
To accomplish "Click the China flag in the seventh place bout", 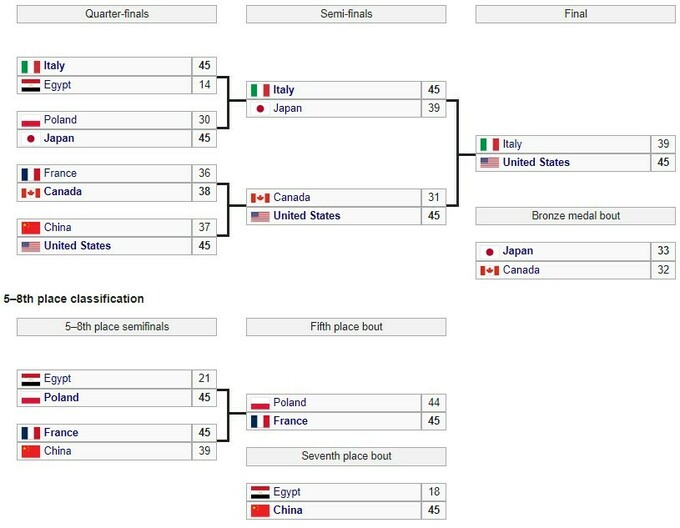I will click(x=260, y=511).
